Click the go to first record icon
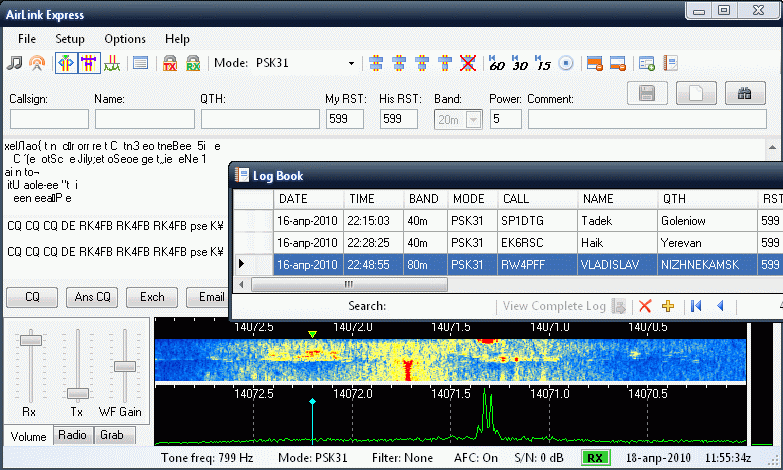783x470 pixels. [x=696, y=306]
